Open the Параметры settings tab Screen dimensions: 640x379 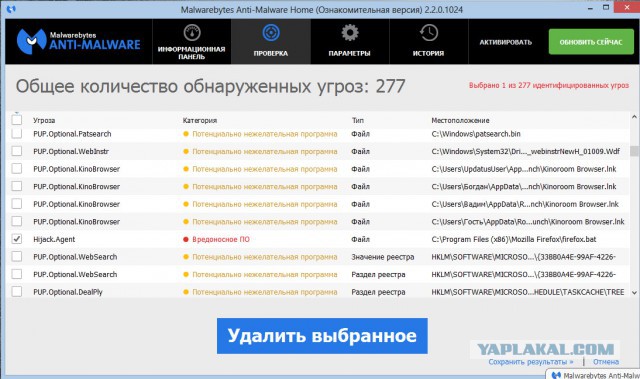pyautogui.click(x=349, y=42)
